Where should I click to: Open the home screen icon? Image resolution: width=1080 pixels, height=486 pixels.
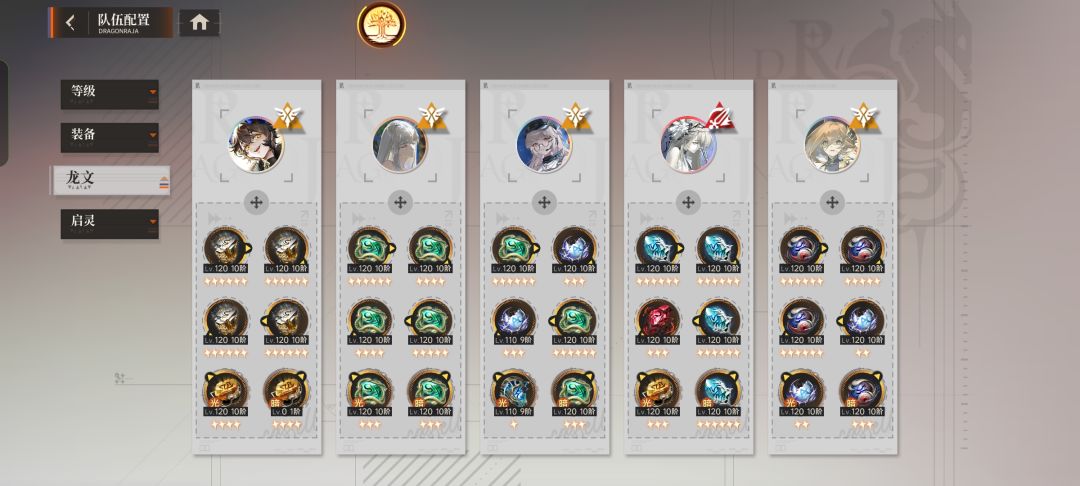tap(199, 23)
